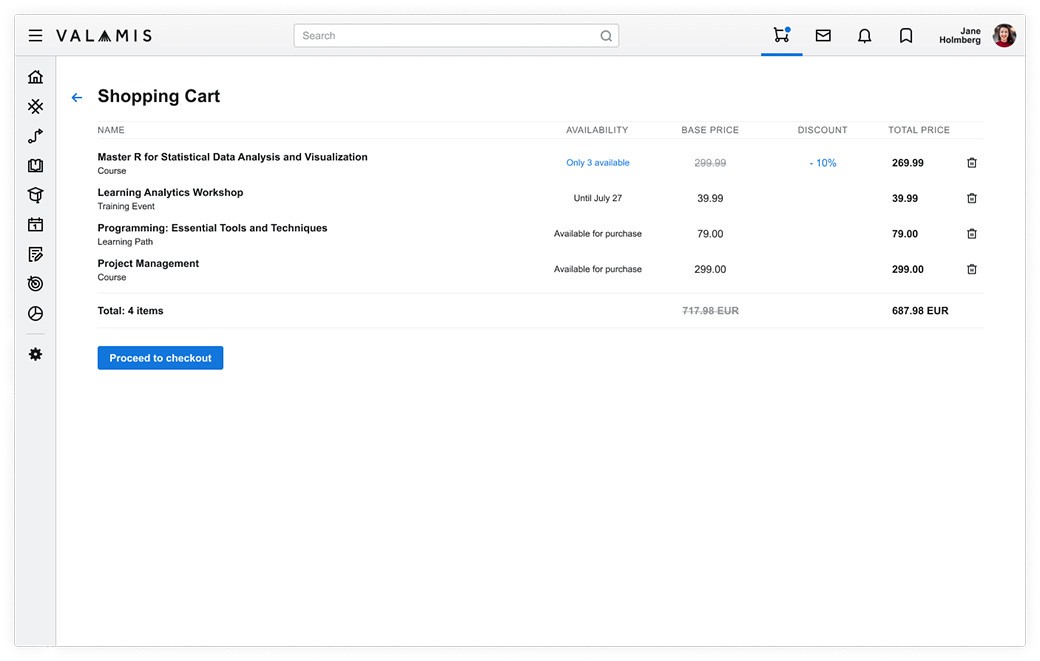Open the shopping cart icon
This screenshot has height=661, width=1040.
click(x=781, y=34)
